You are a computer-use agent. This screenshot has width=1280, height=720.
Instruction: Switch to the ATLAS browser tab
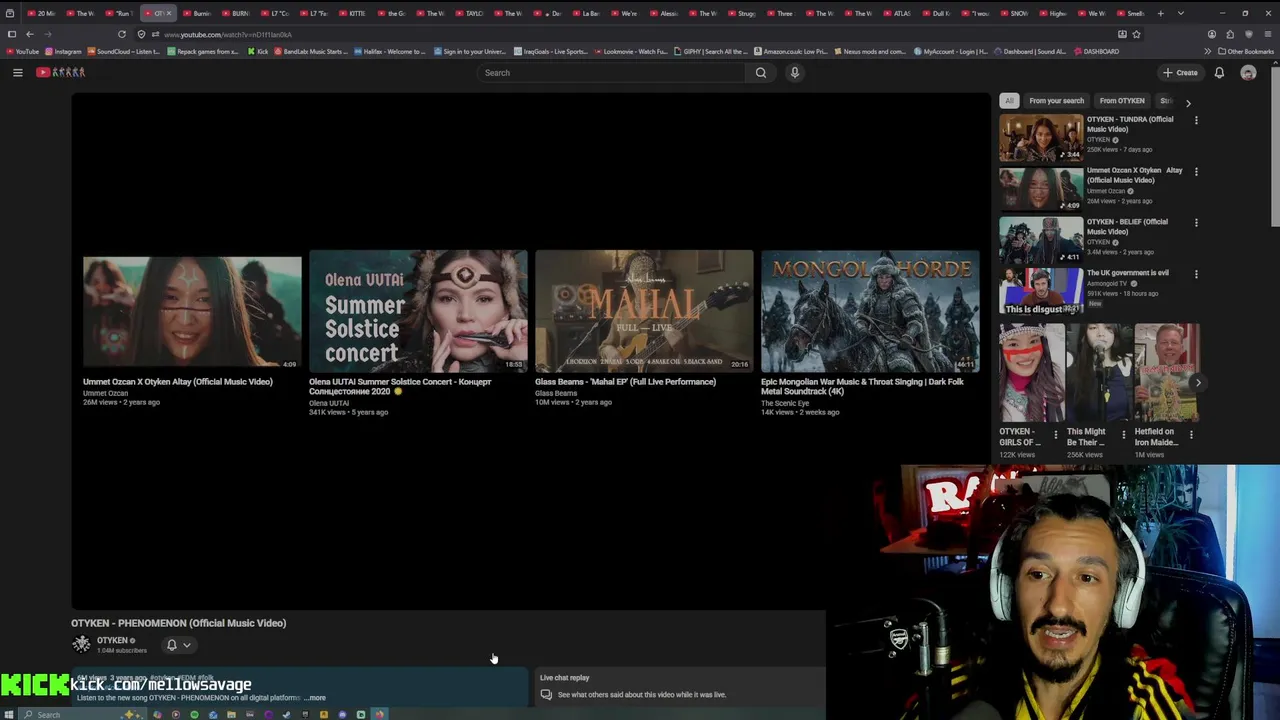(897, 13)
